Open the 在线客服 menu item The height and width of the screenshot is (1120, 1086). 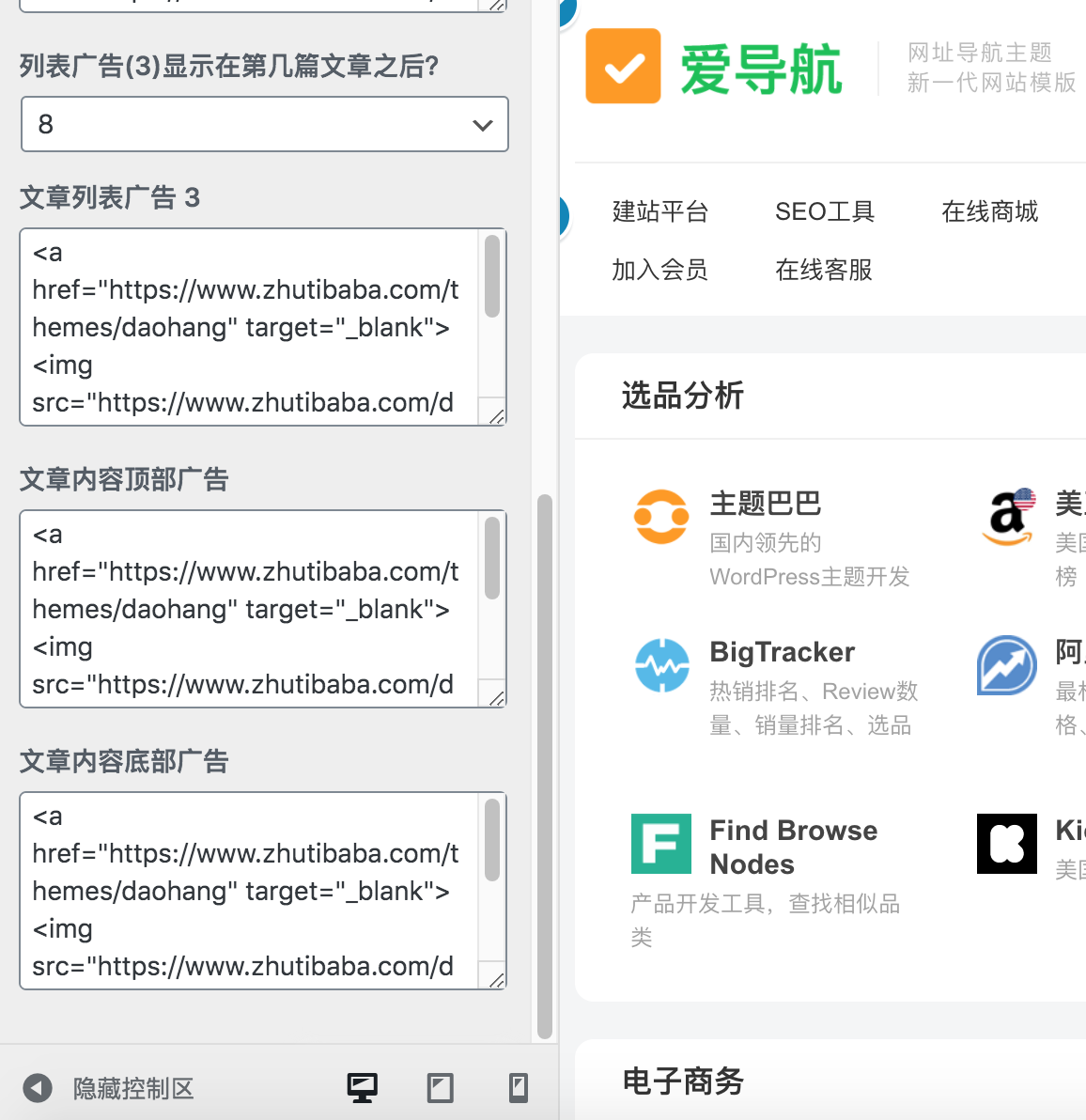[824, 270]
